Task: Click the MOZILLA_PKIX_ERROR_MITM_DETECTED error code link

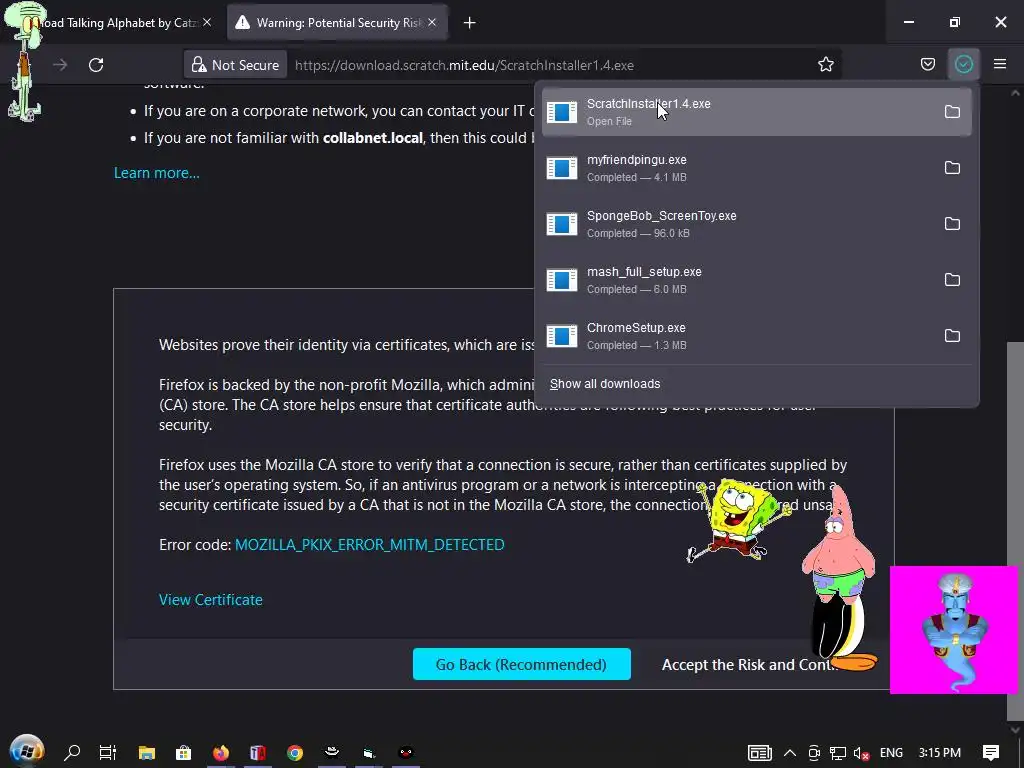Action: 370,545
